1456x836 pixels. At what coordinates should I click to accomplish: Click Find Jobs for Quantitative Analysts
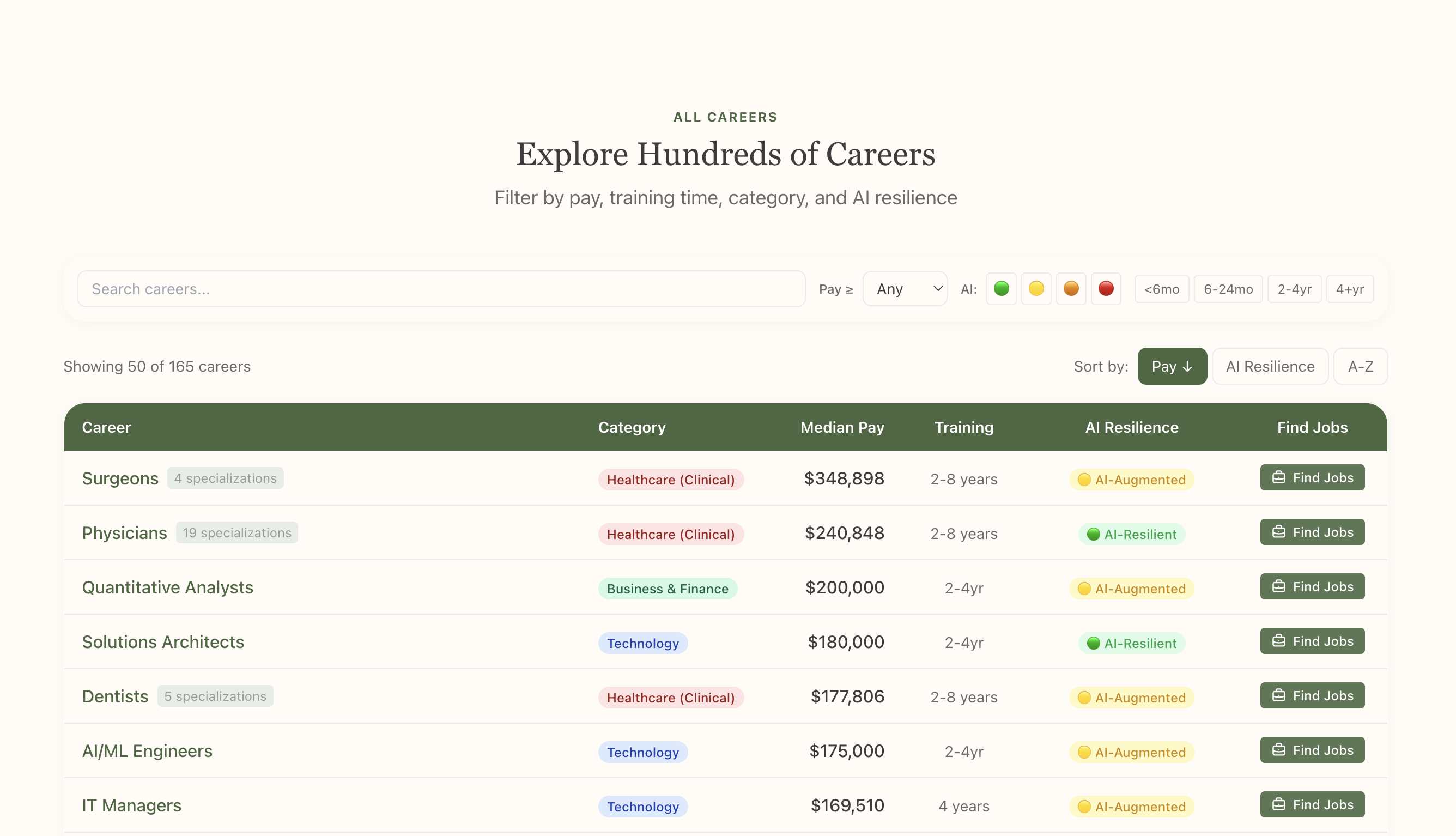pos(1312,586)
